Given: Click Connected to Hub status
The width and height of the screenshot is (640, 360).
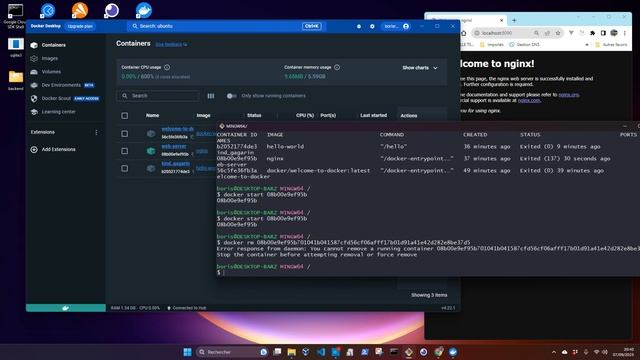Looking at the screenshot, I should click(187, 308).
